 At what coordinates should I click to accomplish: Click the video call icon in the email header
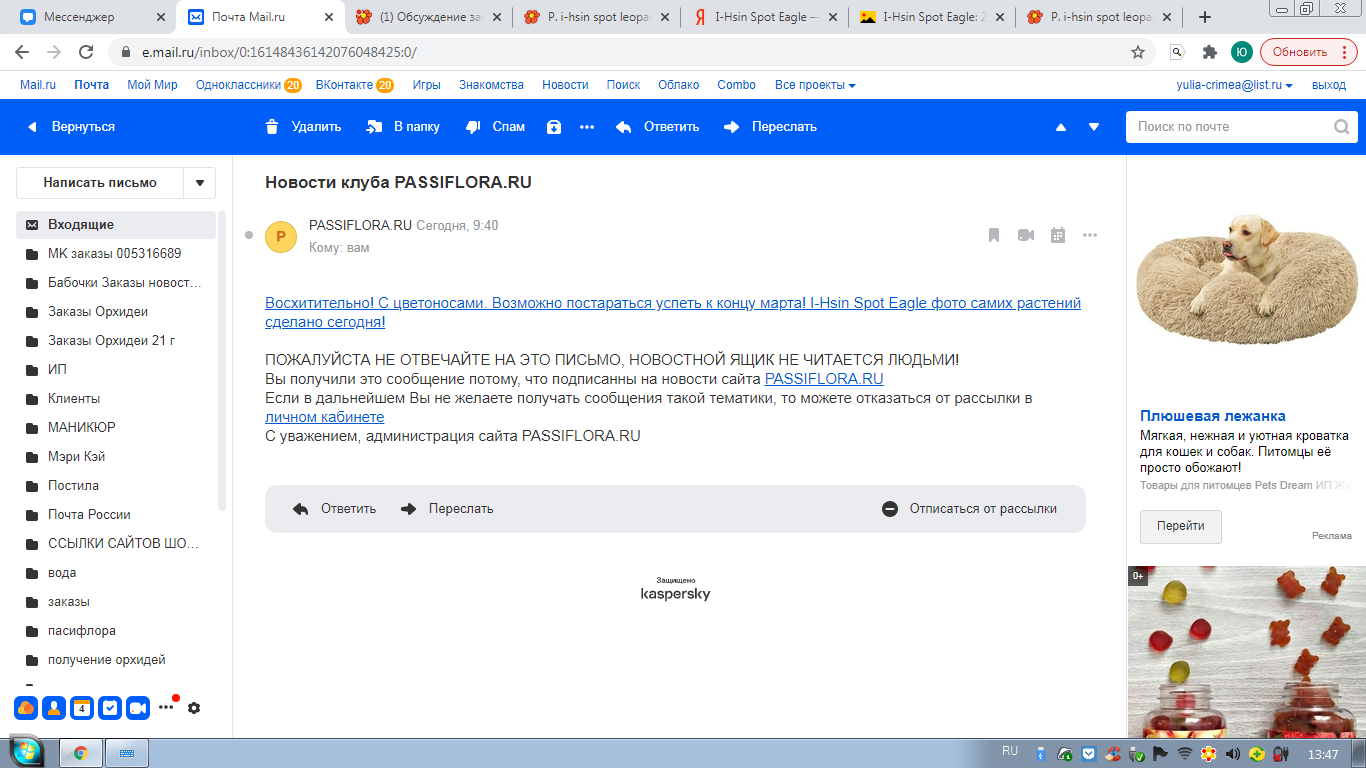coord(1026,235)
